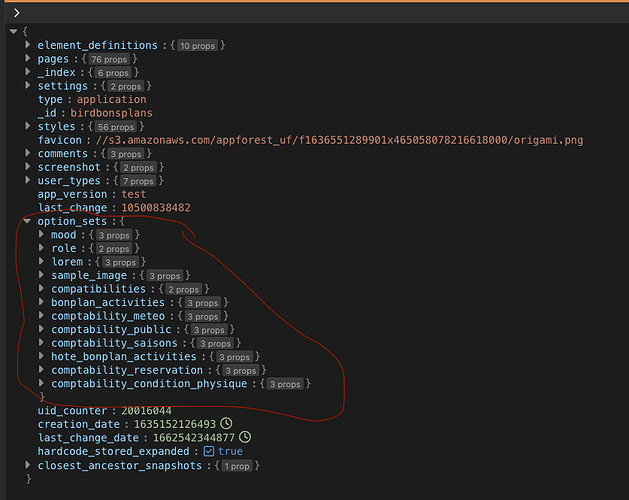Expand the lorem option set
The width and height of the screenshot is (629, 500).
click(x=41, y=261)
